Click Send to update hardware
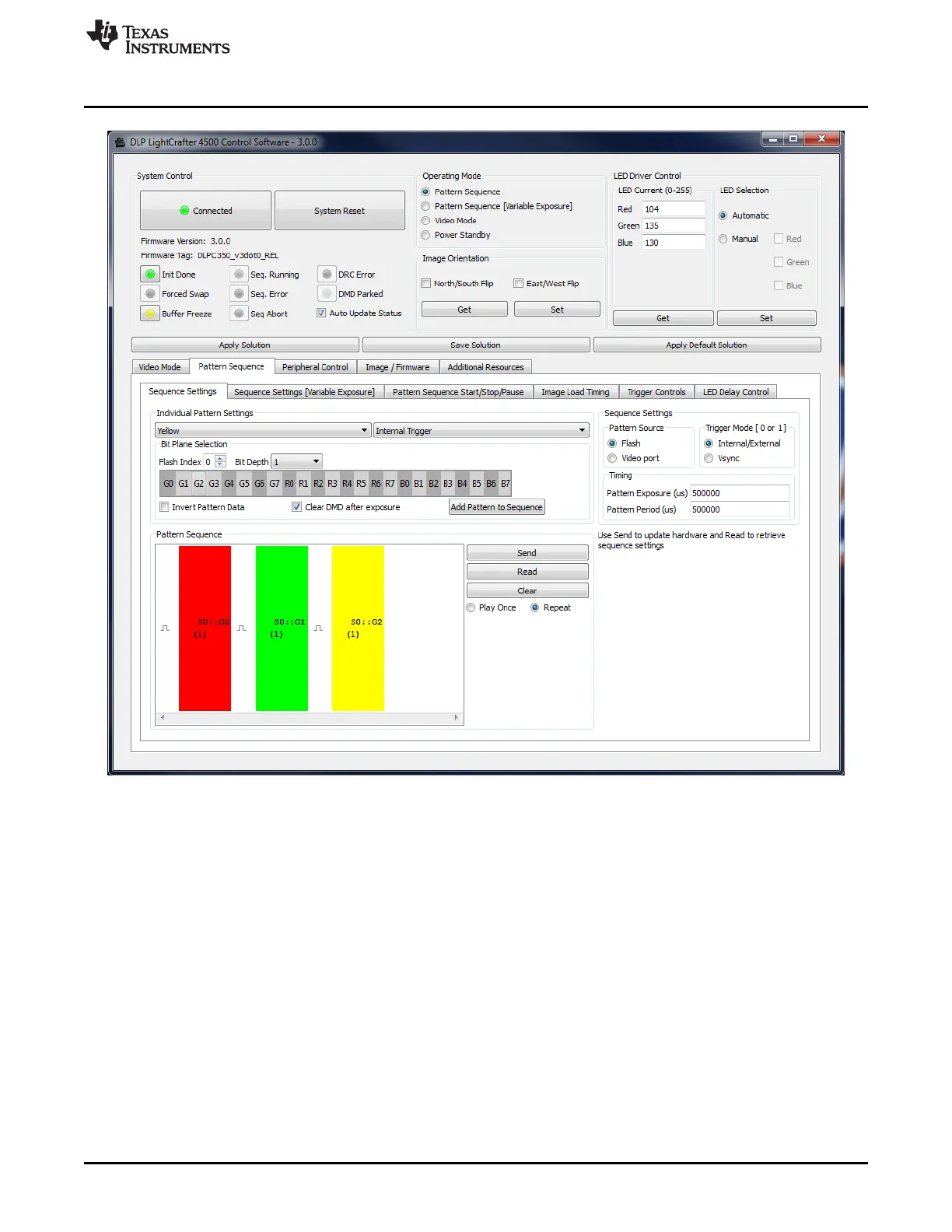The height and width of the screenshot is (1232, 952). 527,553
